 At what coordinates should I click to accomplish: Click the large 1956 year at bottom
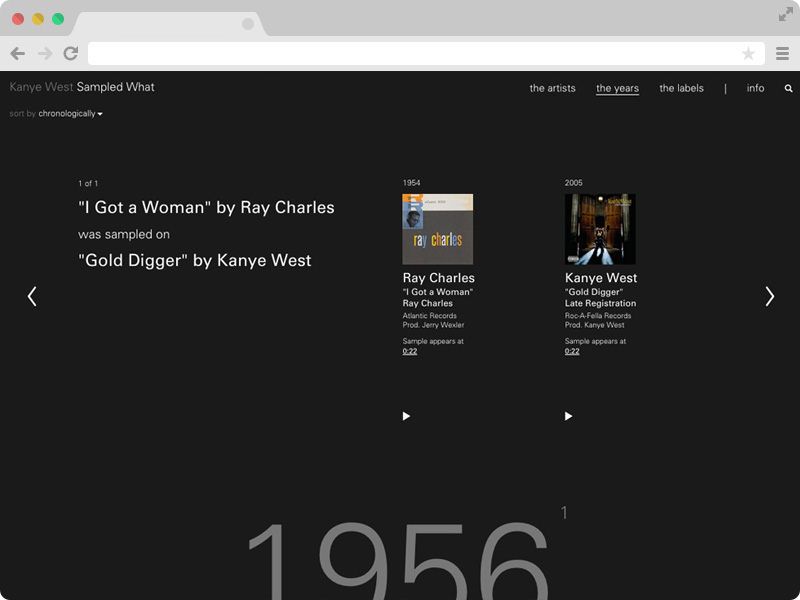(x=398, y=560)
